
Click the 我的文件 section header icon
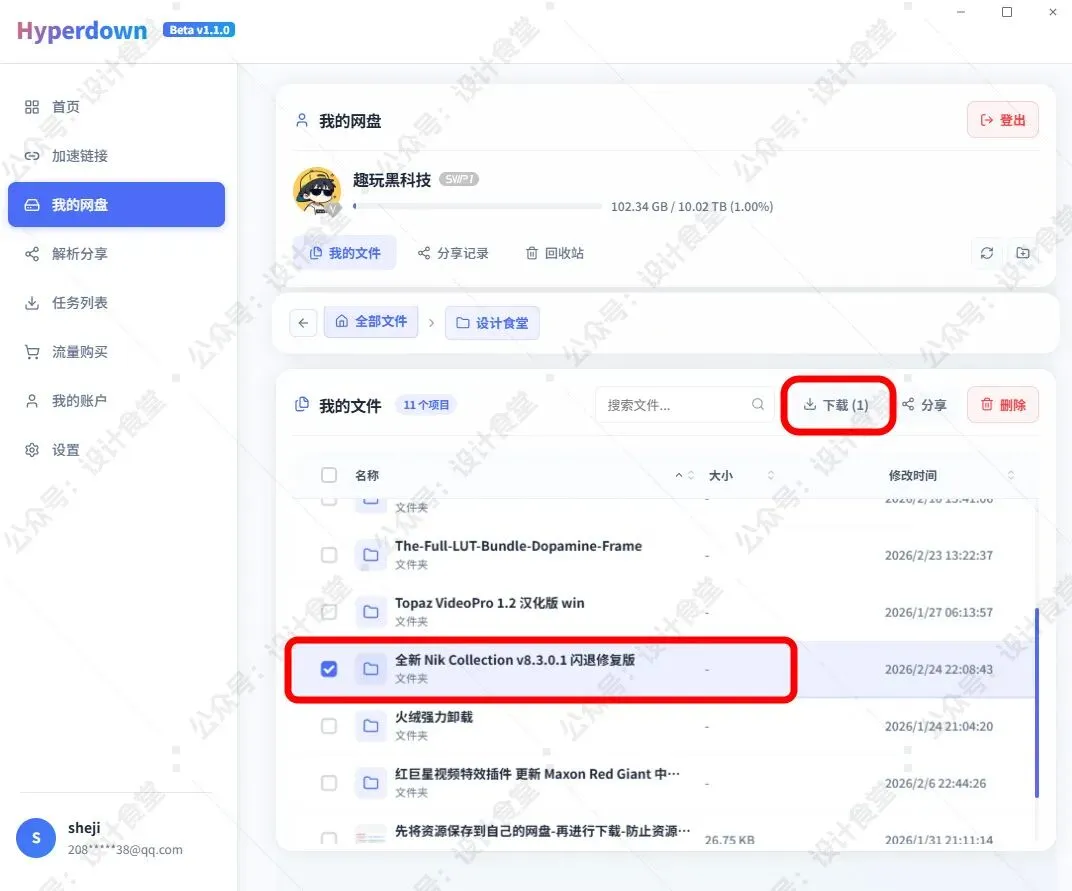(302, 405)
